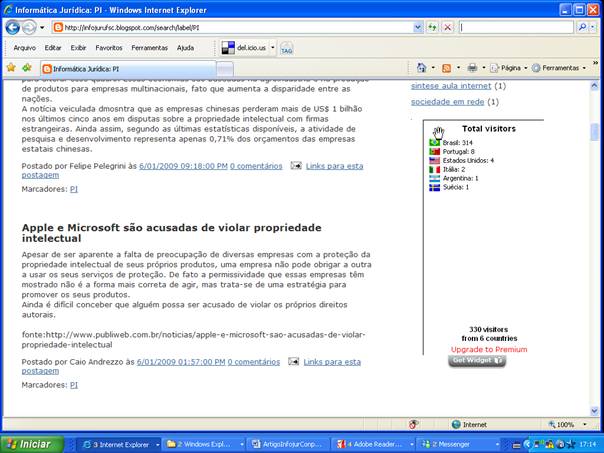Click the Home icon in the command bar
The height and width of the screenshot is (453, 604).
[423, 68]
